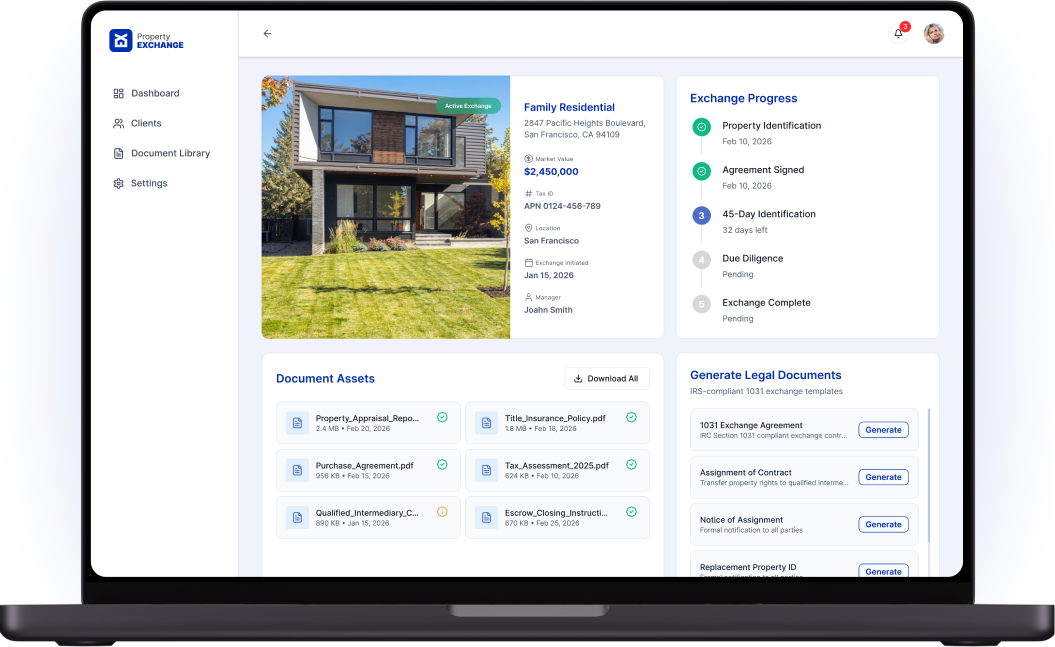Click green check on Tax_Assessment_2025.pdf row
Image resolution: width=1055 pixels, height=647 pixels.
tap(631, 464)
